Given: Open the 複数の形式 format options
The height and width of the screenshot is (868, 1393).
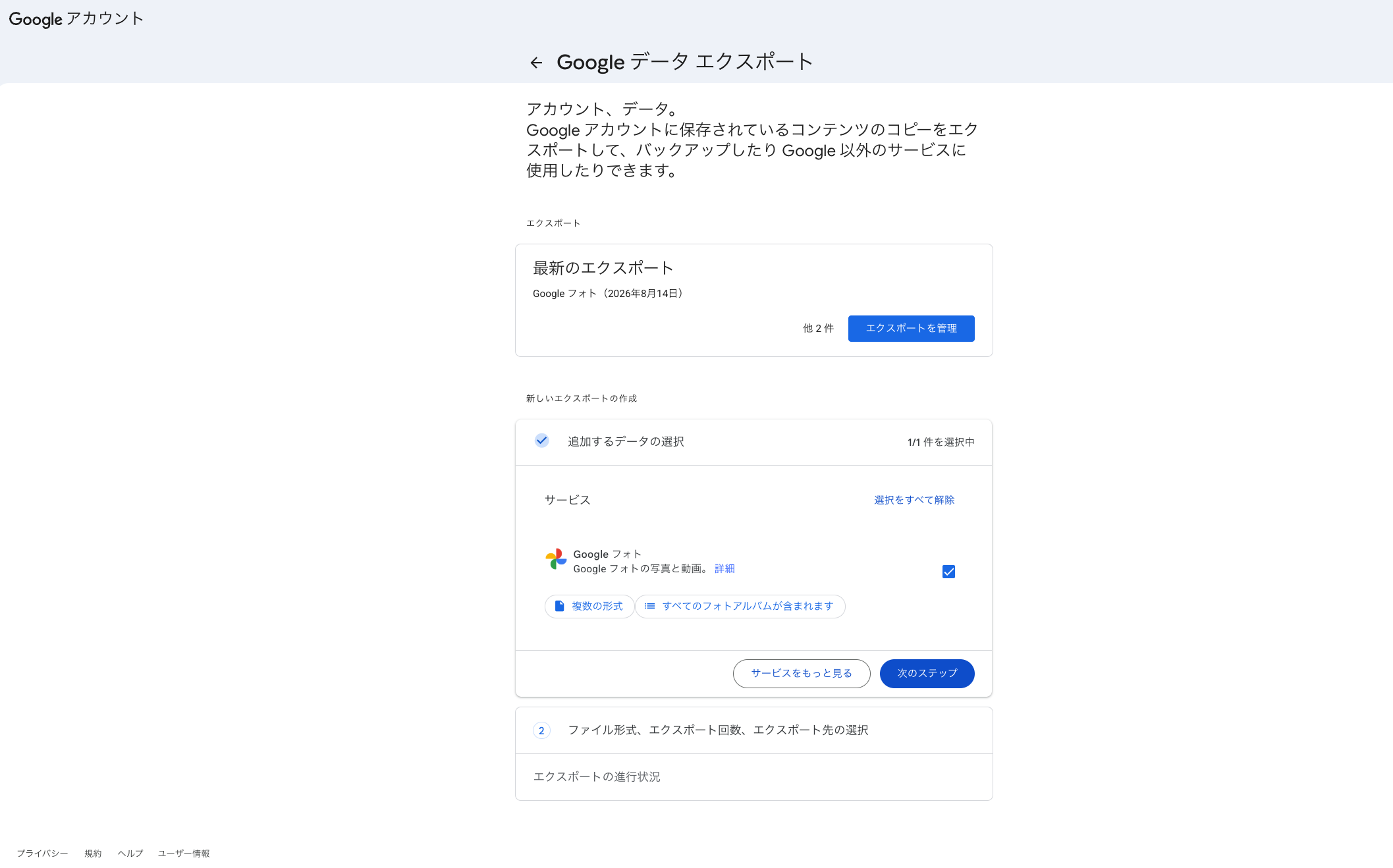Looking at the screenshot, I should pyautogui.click(x=589, y=607).
